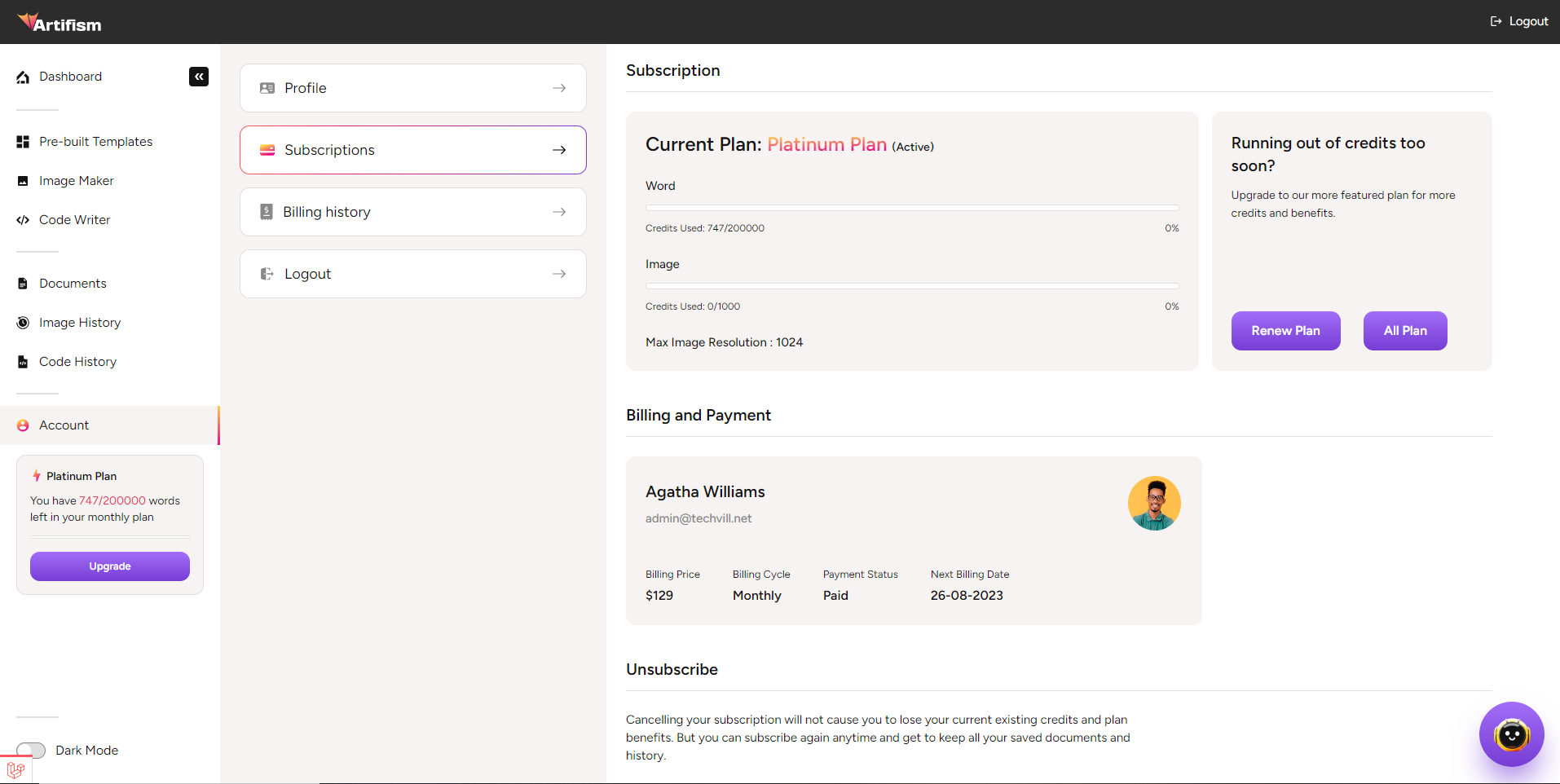Image resolution: width=1560 pixels, height=784 pixels.
Task: Open the Documents sidebar item
Action: click(73, 284)
